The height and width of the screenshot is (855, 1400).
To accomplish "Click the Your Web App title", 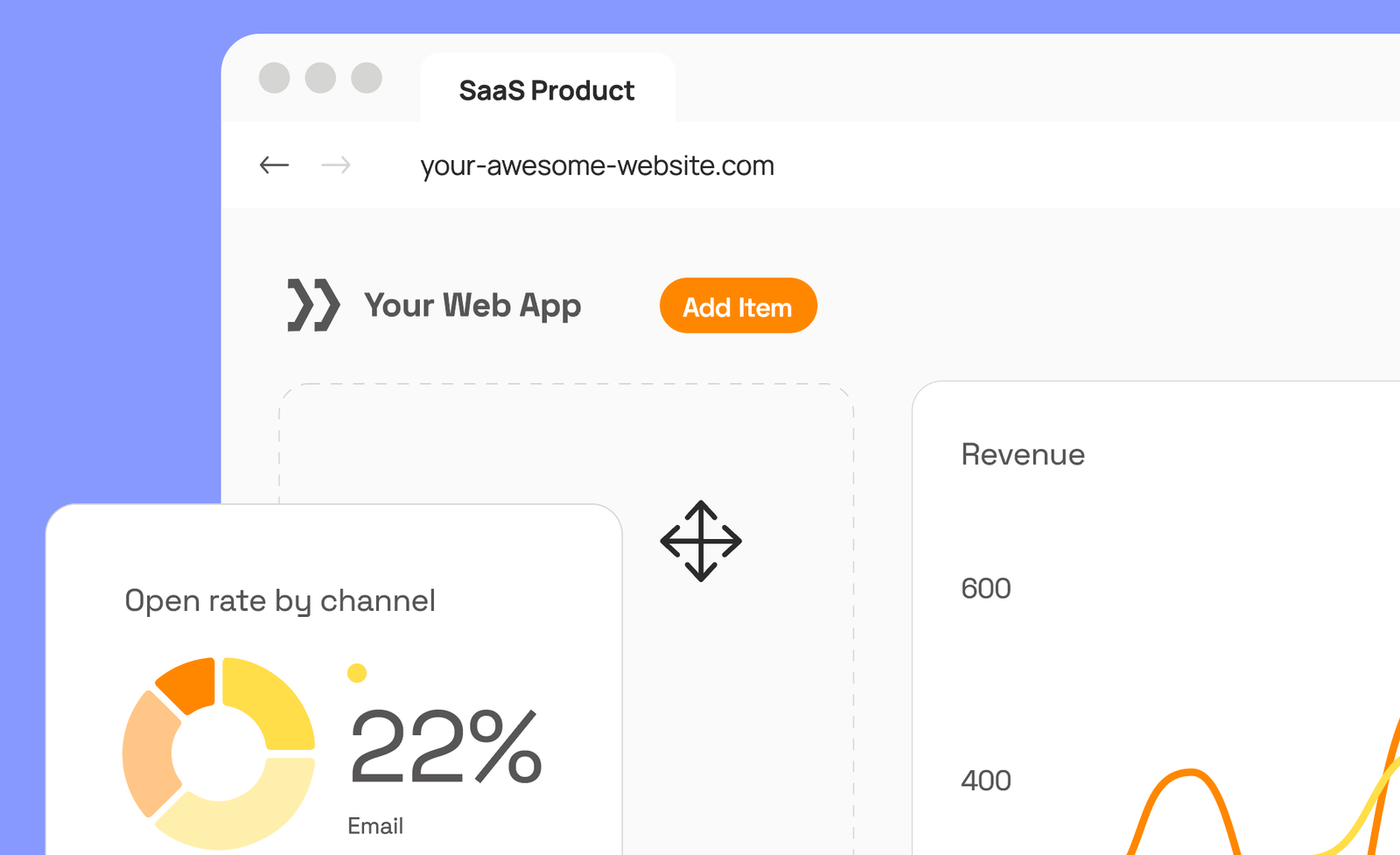I will [472, 305].
